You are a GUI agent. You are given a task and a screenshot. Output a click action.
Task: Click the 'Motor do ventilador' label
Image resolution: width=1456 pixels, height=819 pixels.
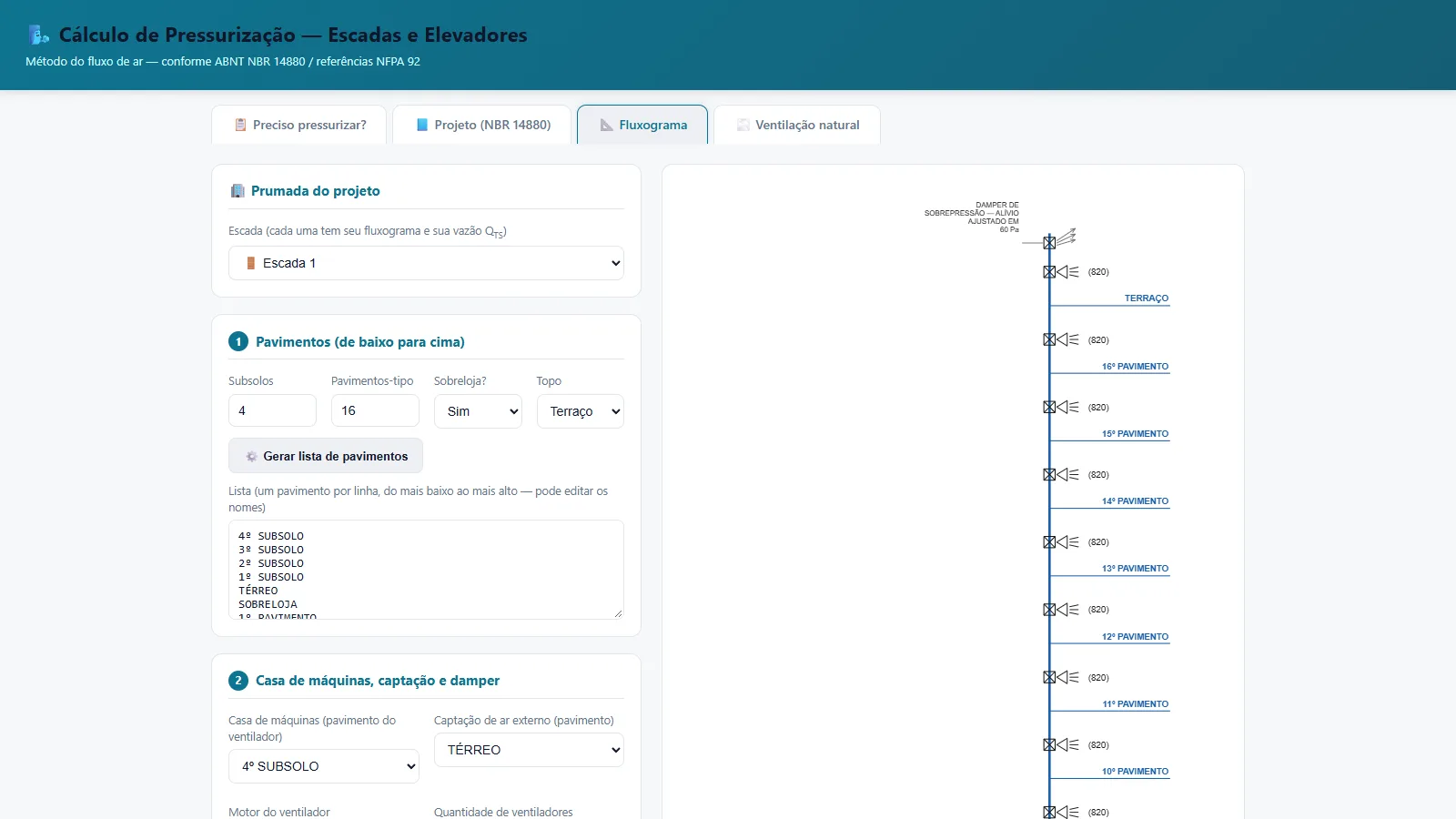pyautogui.click(x=279, y=812)
